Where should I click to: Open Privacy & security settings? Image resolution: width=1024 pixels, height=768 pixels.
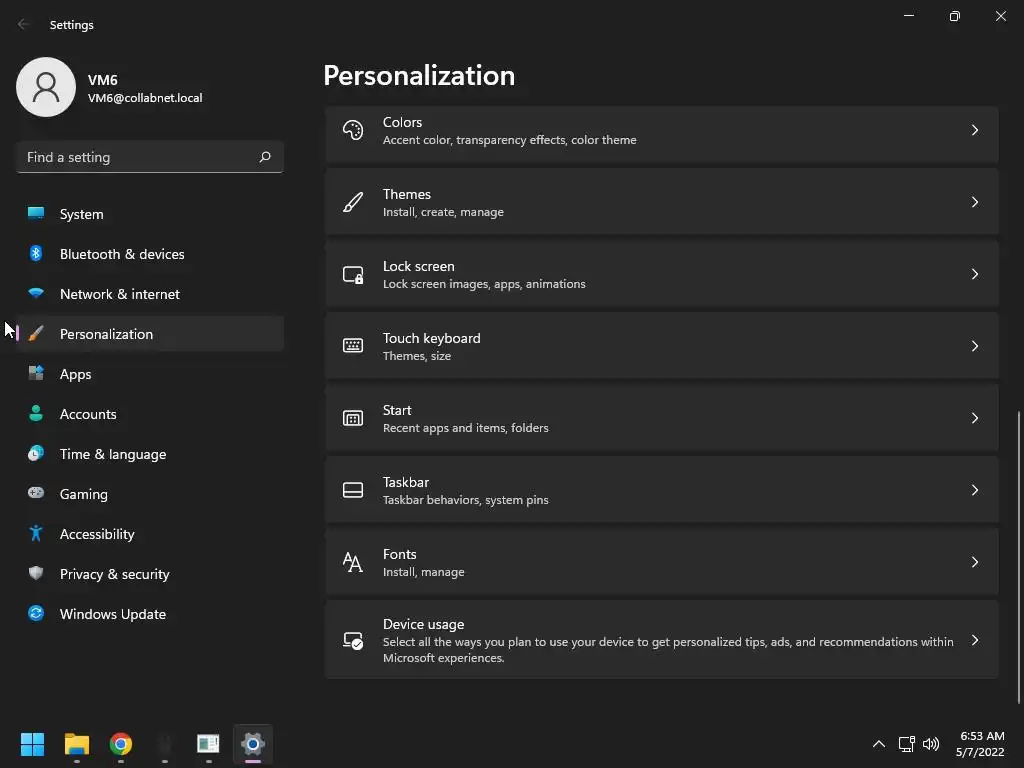tap(114, 574)
